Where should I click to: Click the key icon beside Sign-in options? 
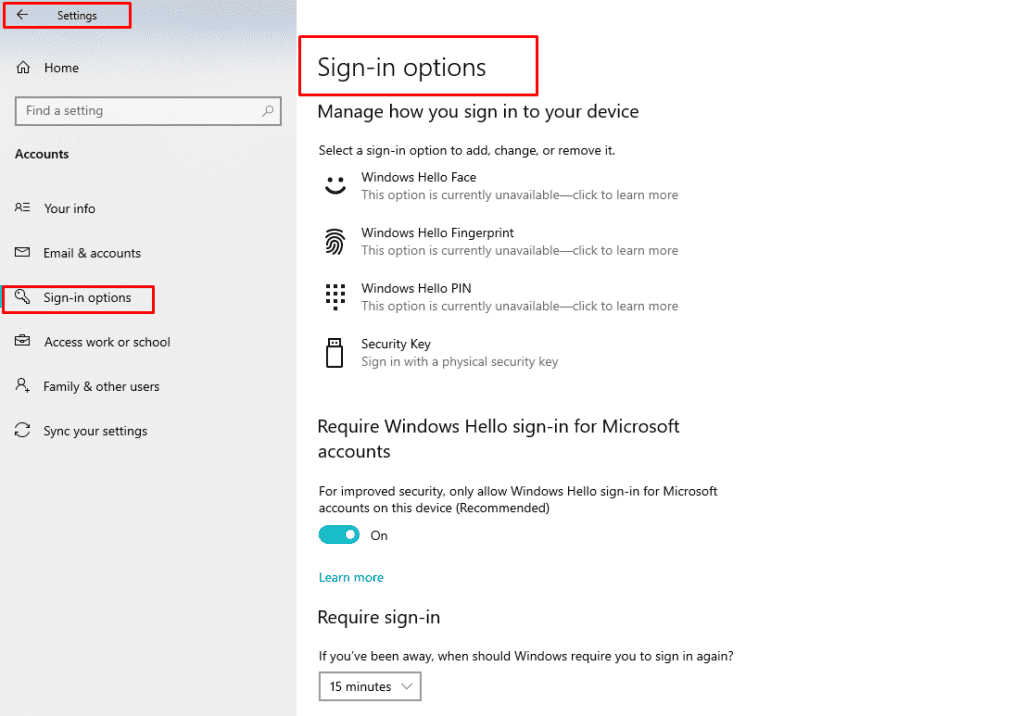(22, 297)
